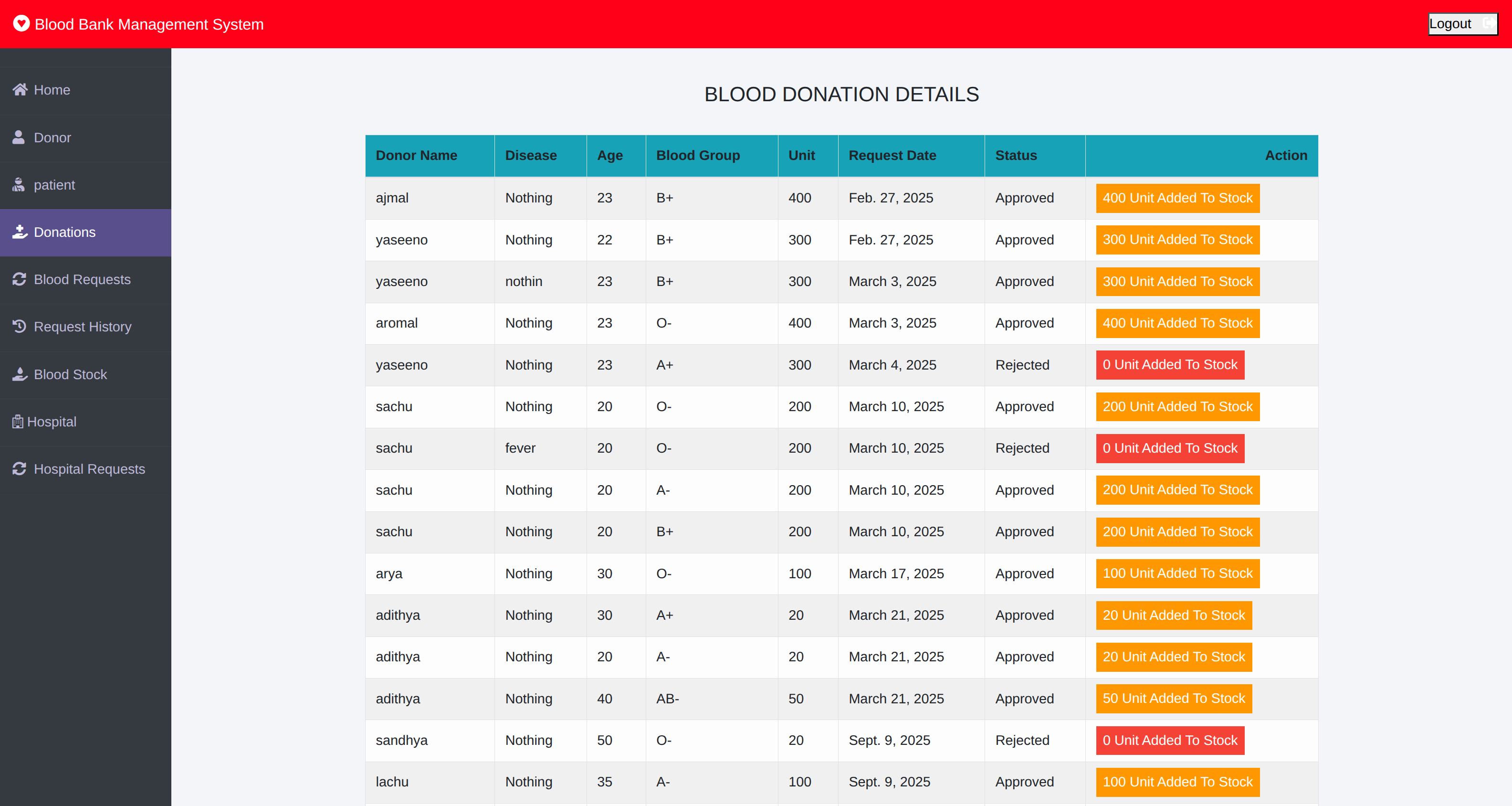Open Request History page
This screenshot has width=1512, height=806.
pos(86,327)
